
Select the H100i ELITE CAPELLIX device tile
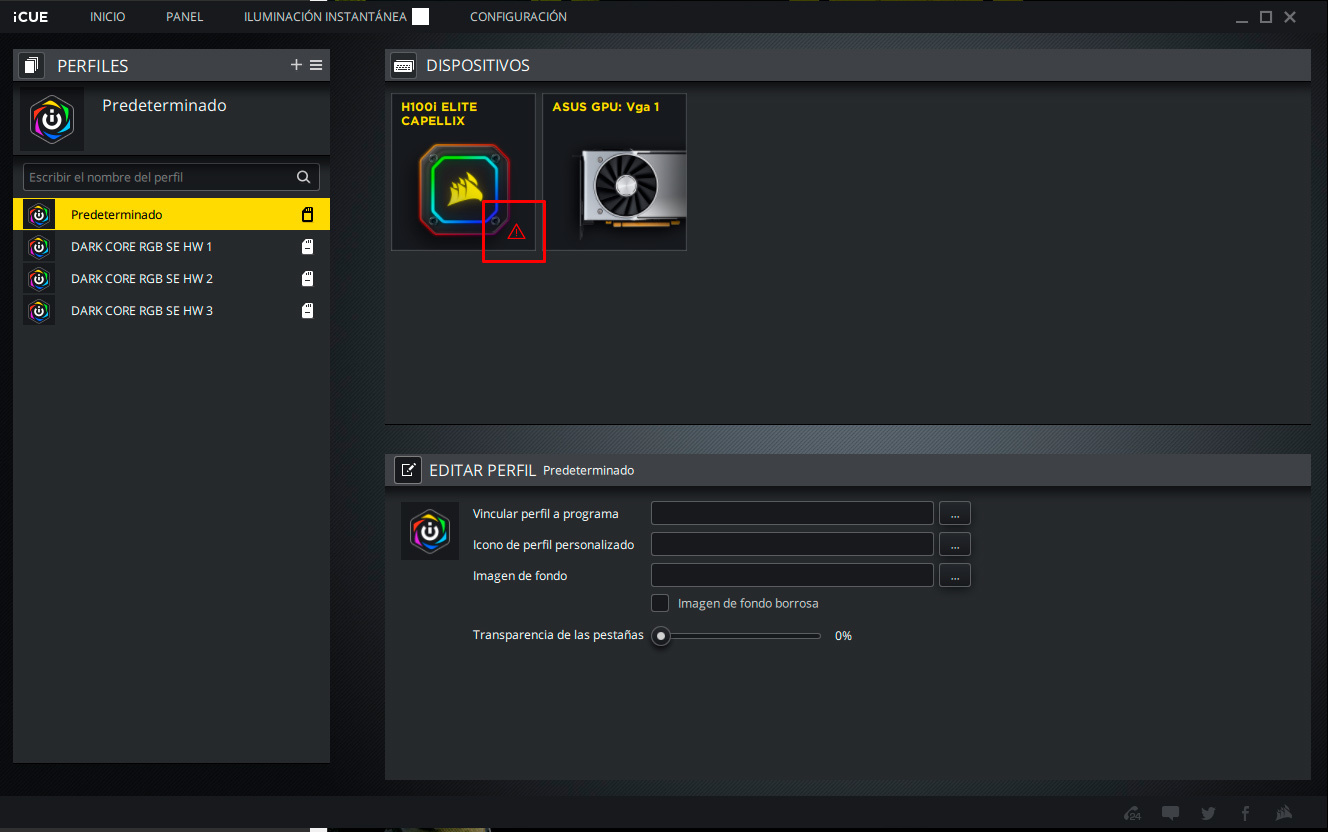463,172
